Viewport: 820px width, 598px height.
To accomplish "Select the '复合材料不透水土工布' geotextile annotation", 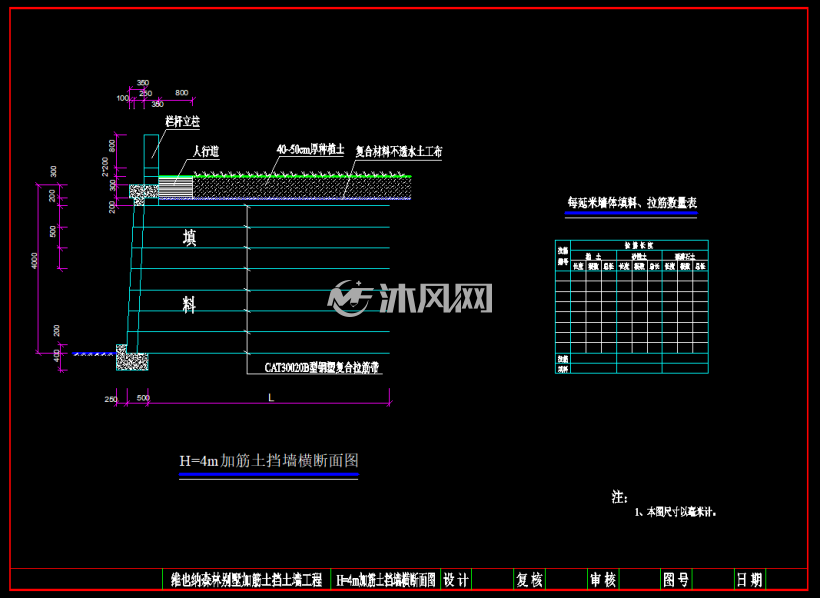I will tap(398, 152).
